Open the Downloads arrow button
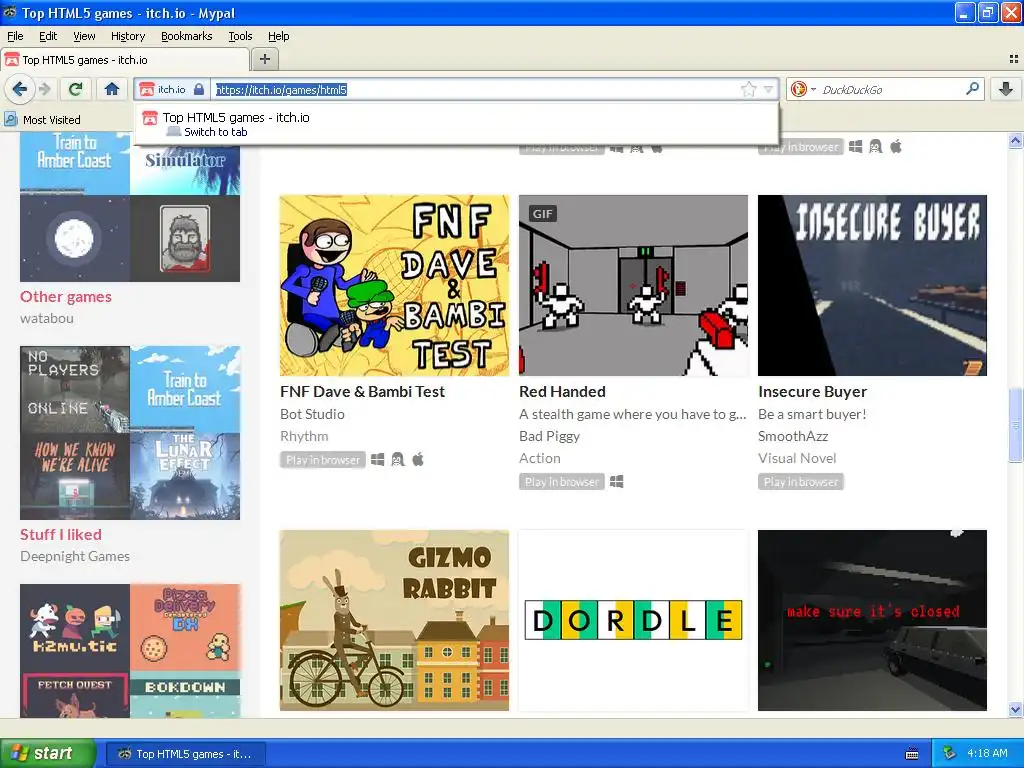1024x768 pixels. tap(1006, 89)
